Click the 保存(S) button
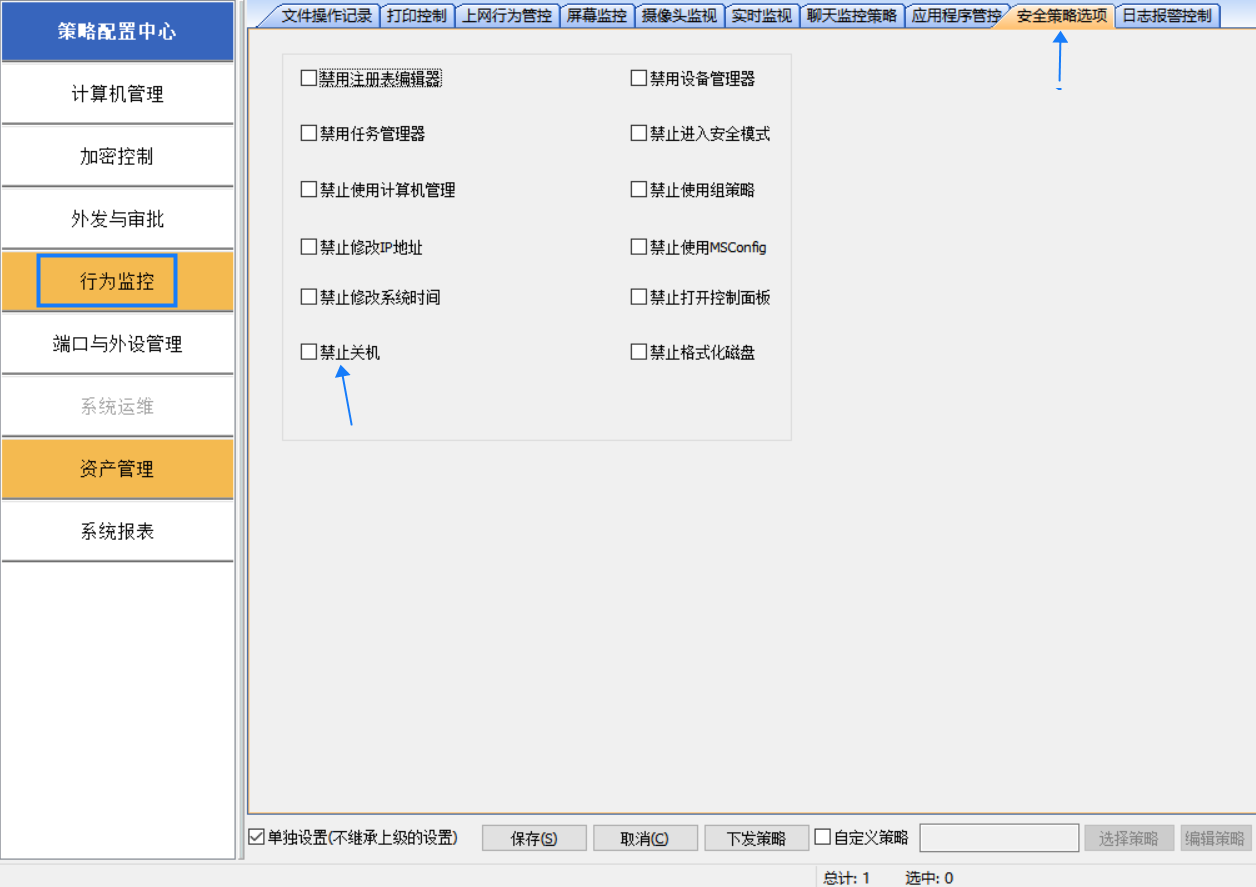Viewport: 1256px width, 887px height. (x=534, y=837)
